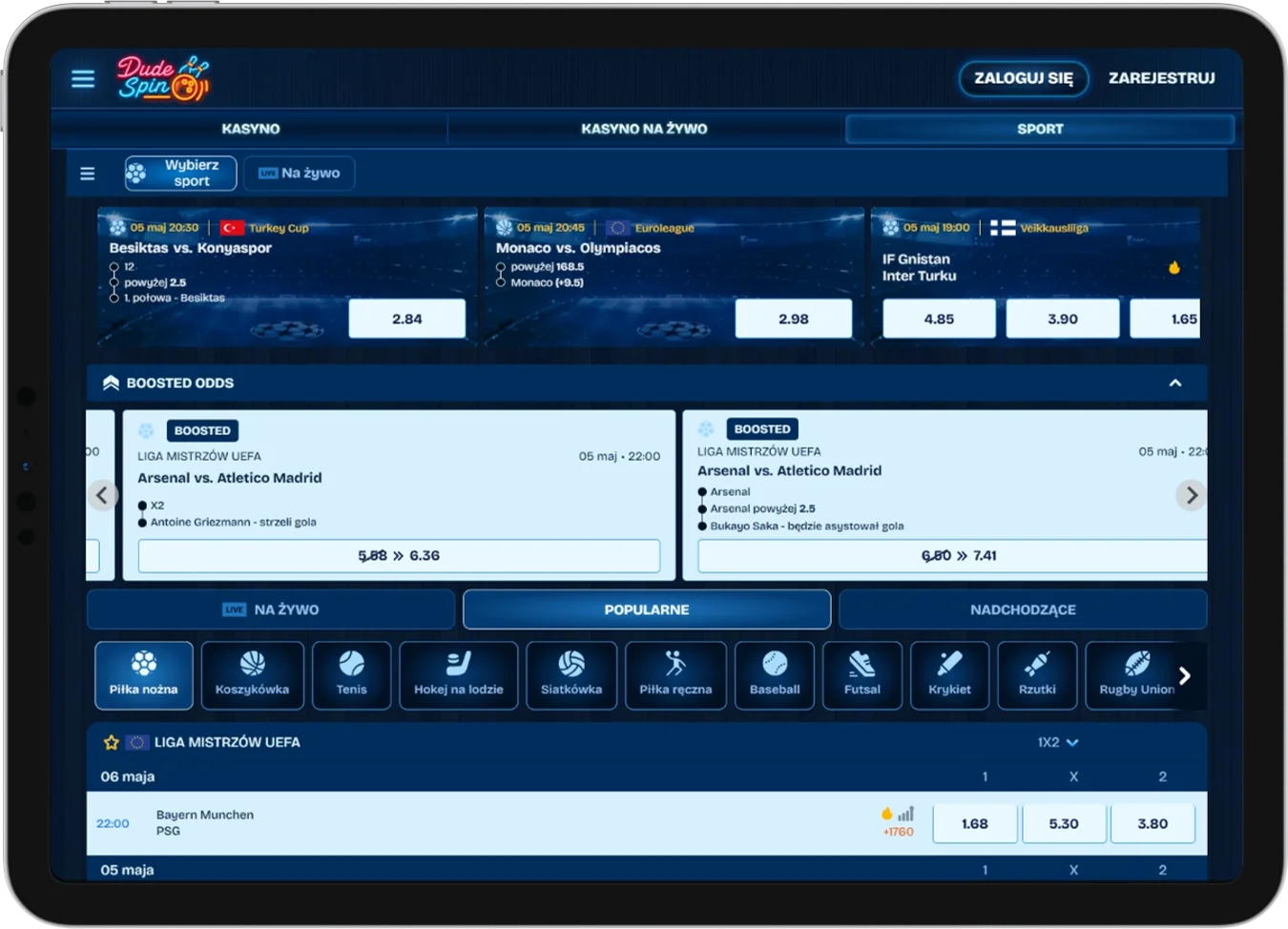
Task: Click the Boosted Odds section title
Action: 180,382
